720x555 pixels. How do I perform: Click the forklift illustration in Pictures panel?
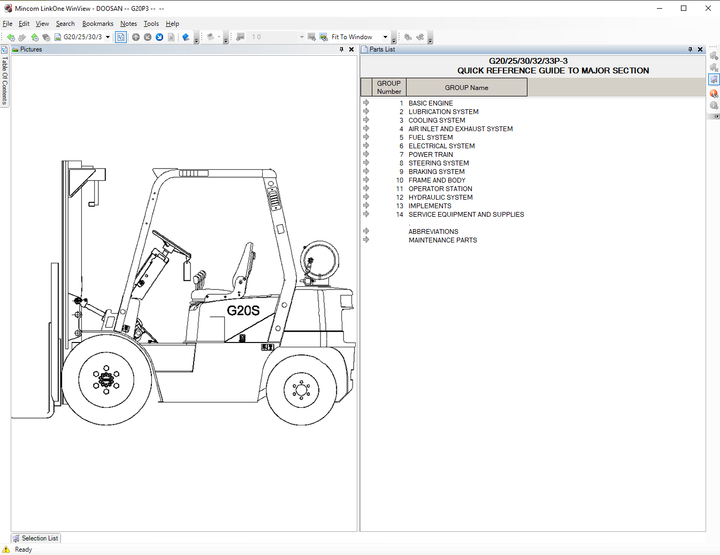(184, 292)
